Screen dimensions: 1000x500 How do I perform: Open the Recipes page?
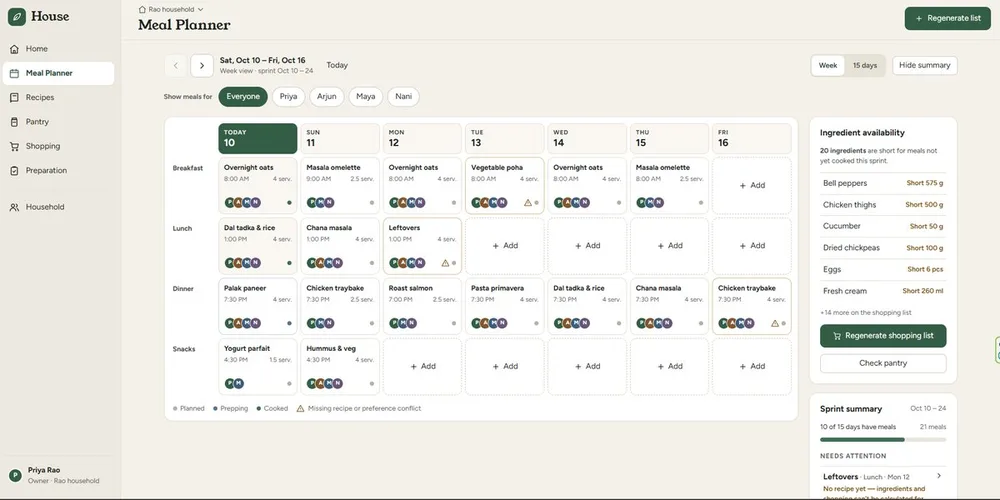[58, 98]
